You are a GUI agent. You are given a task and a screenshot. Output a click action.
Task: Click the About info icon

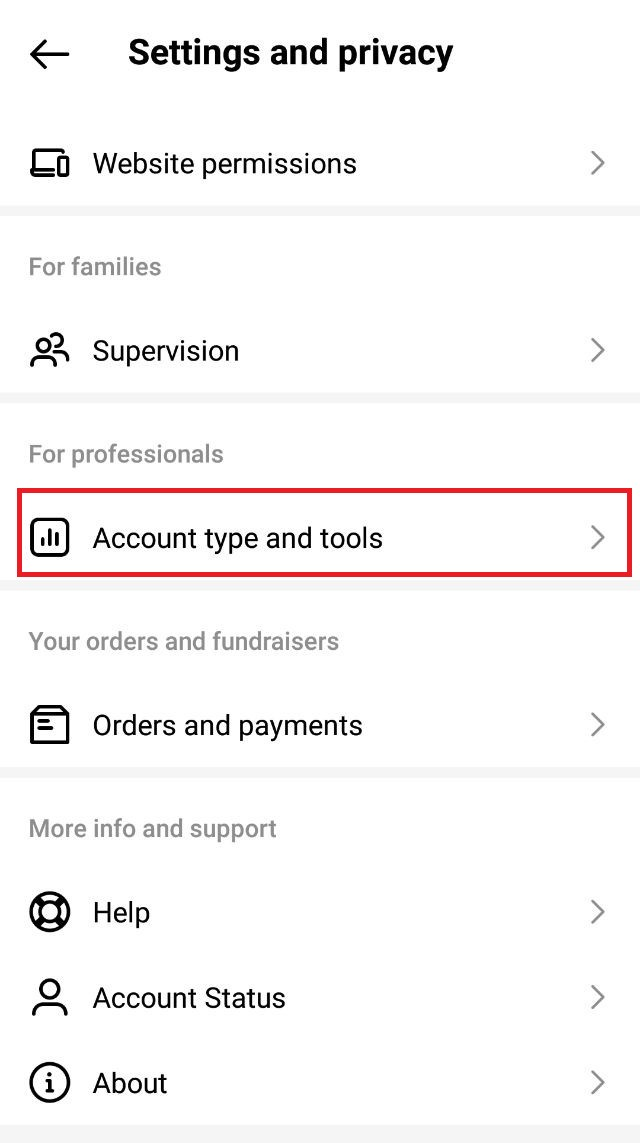[49, 1082]
